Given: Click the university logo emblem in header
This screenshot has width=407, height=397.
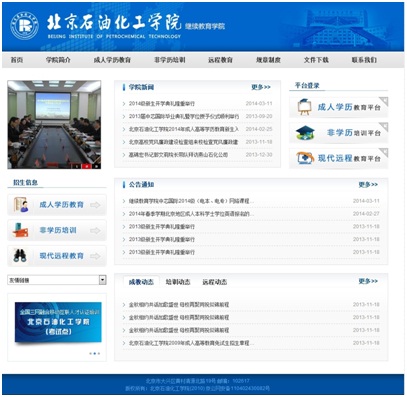Looking at the screenshot, I should 24,26.
